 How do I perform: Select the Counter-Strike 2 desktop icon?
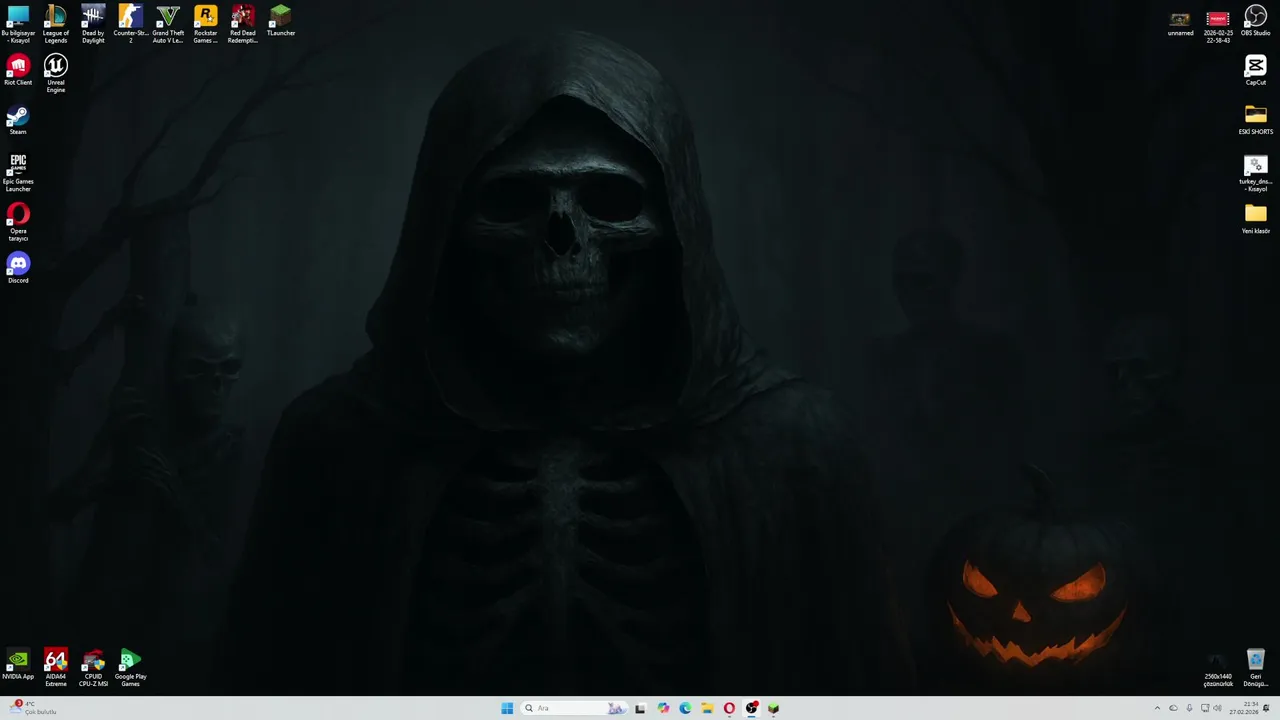click(130, 24)
